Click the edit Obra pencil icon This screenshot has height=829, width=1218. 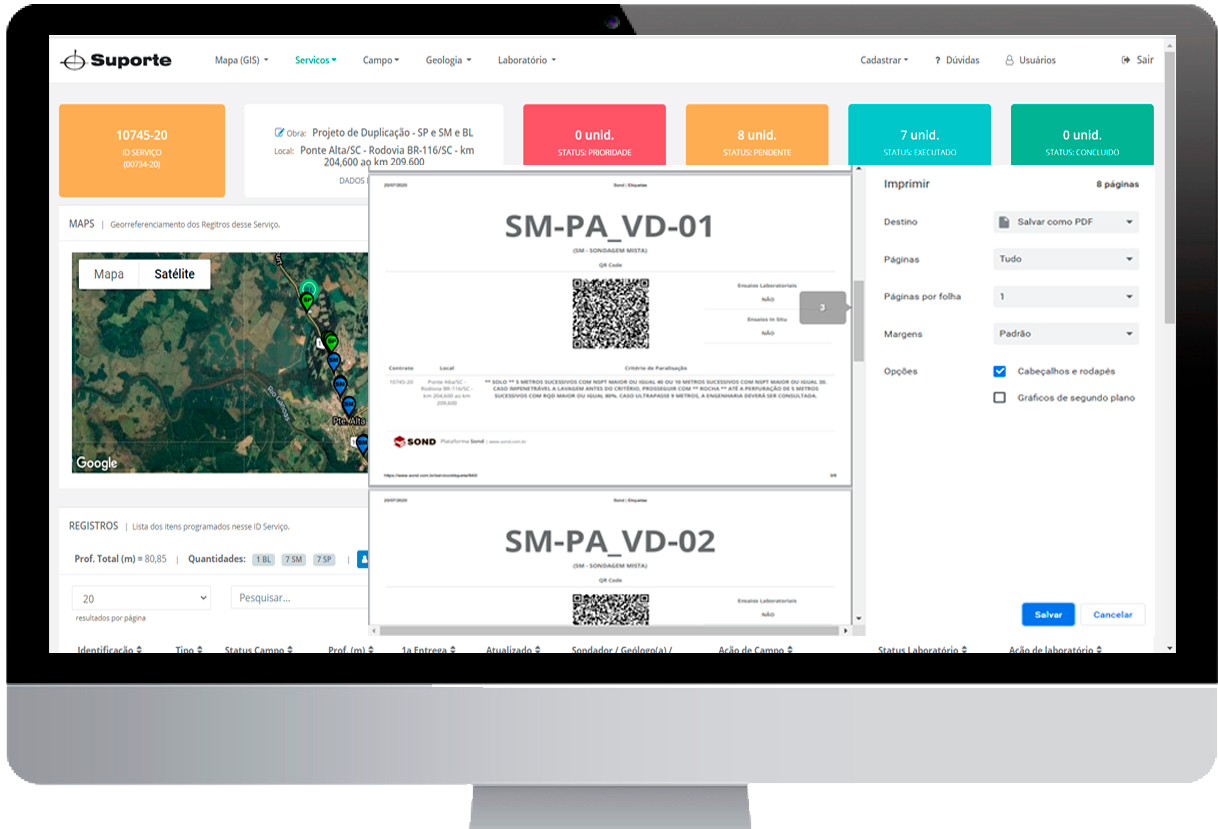tap(279, 132)
